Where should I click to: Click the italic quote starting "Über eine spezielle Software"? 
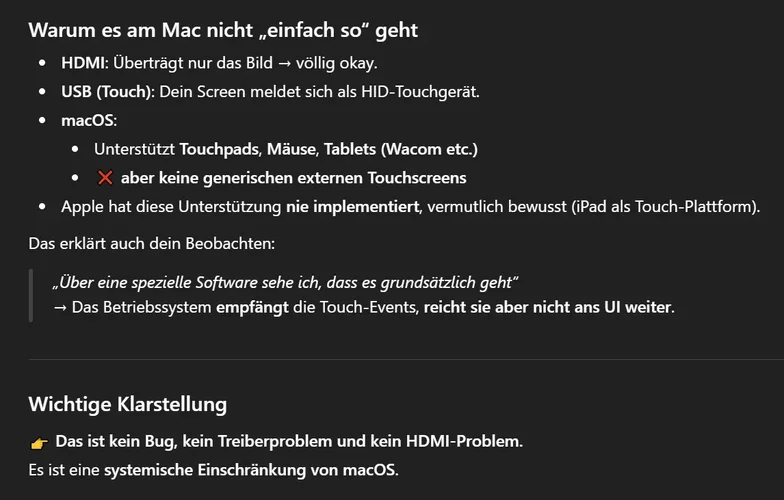coord(286,281)
